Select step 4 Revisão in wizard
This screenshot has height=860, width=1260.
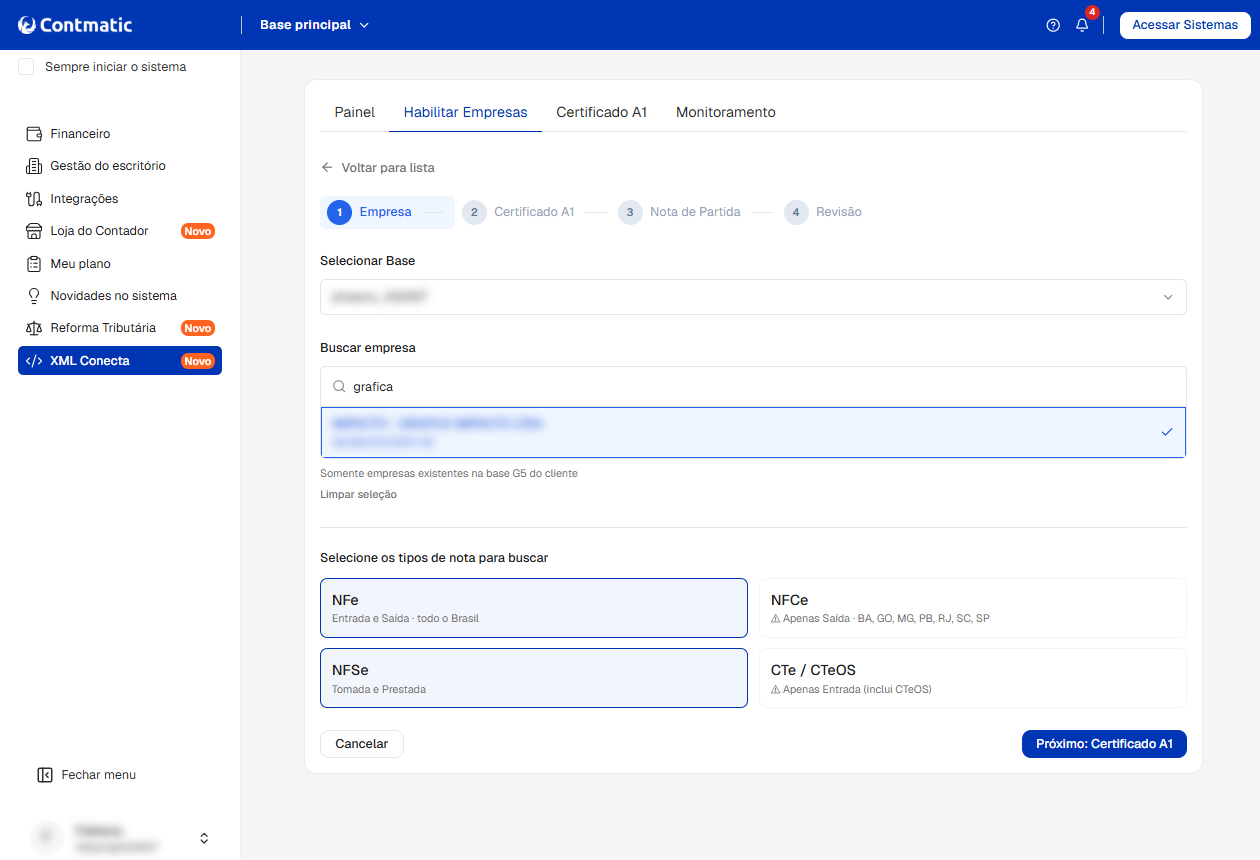click(x=823, y=212)
